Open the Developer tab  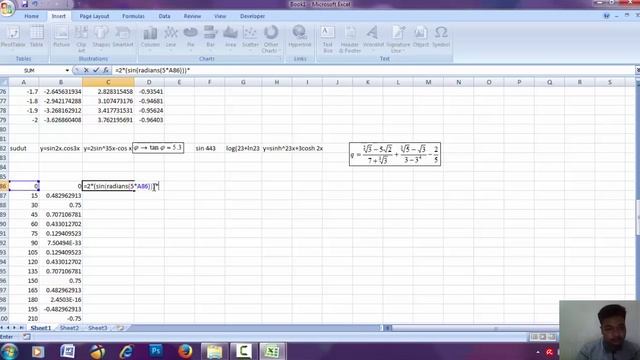pos(252,16)
